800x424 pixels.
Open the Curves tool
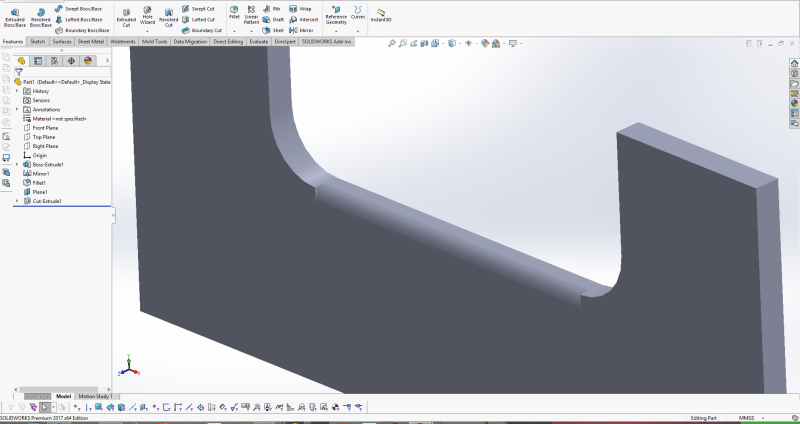coord(358,13)
